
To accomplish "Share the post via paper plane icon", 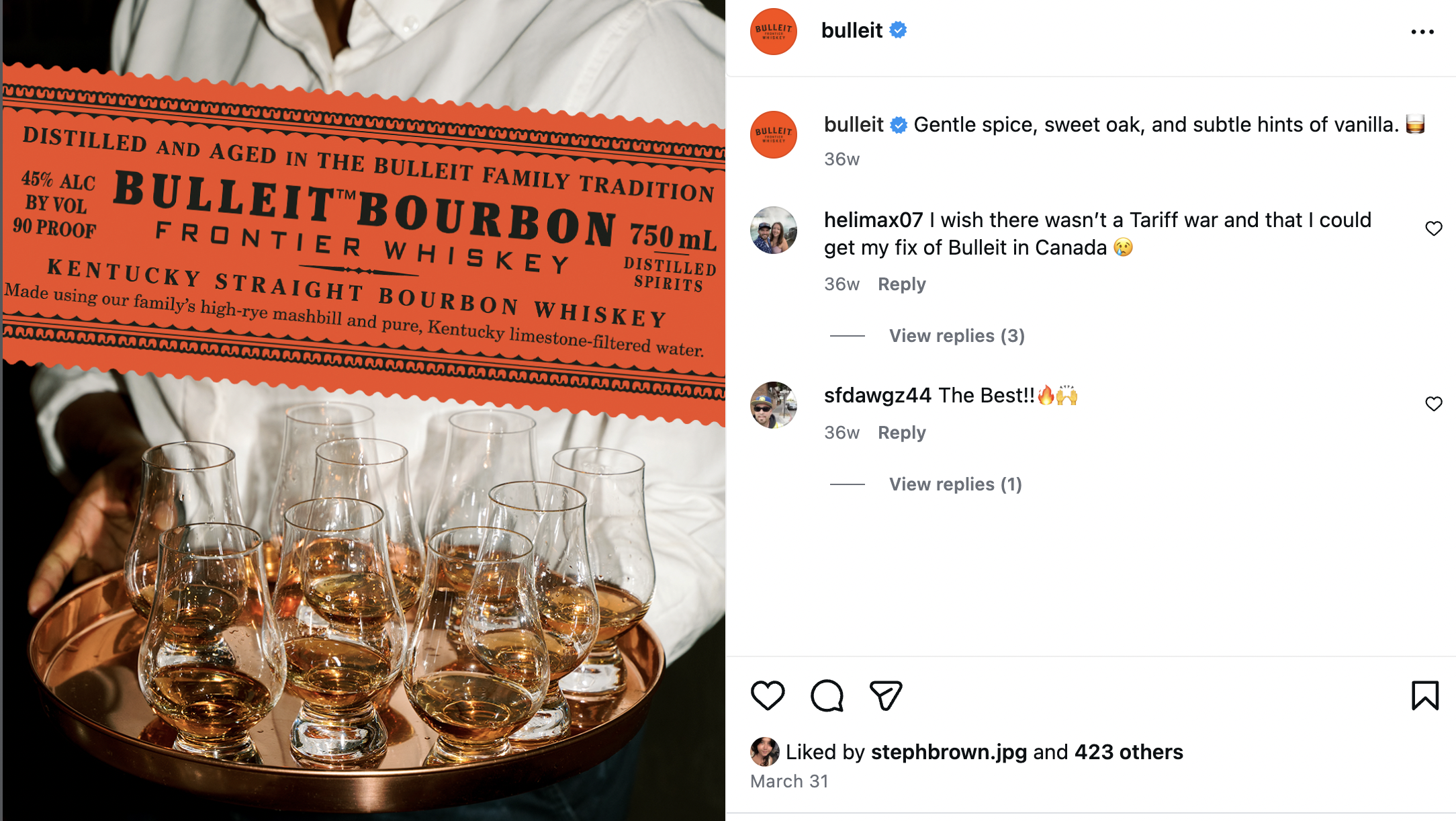I will click(x=886, y=695).
